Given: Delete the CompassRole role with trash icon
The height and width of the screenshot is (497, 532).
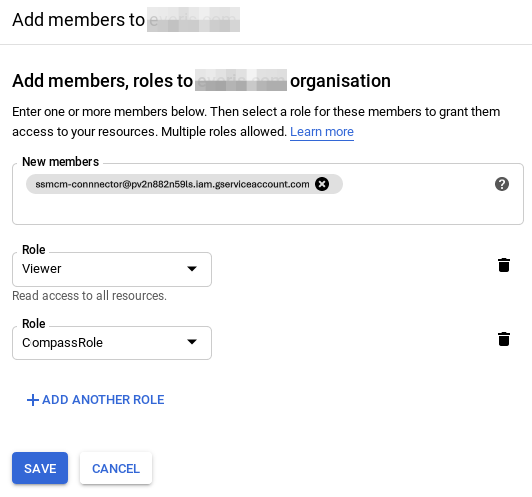Looking at the screenshot, I should coord(504,339).
